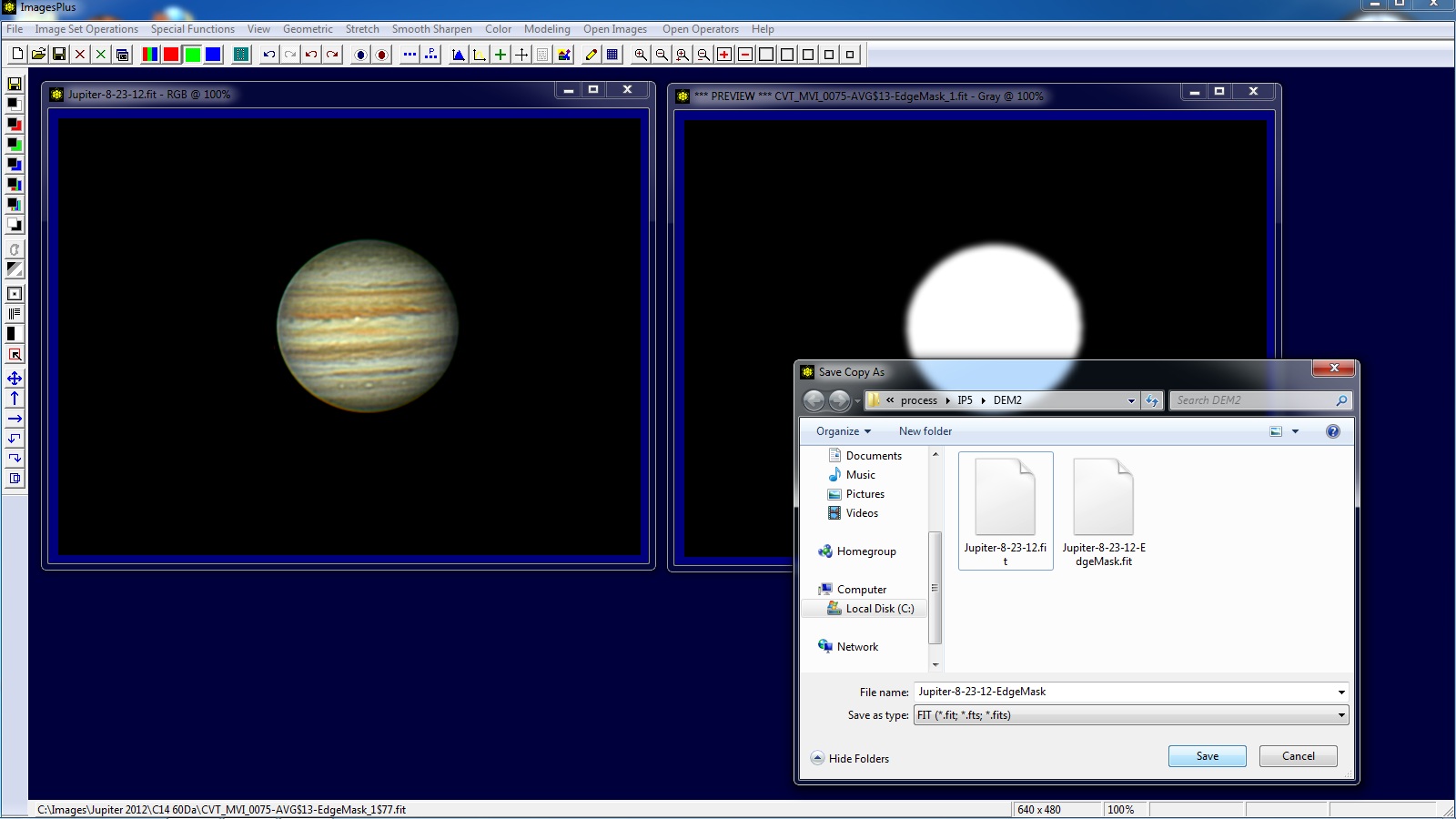Click Hide Folders in the dialog
1456x819 pixels.
tap(850, 758)
